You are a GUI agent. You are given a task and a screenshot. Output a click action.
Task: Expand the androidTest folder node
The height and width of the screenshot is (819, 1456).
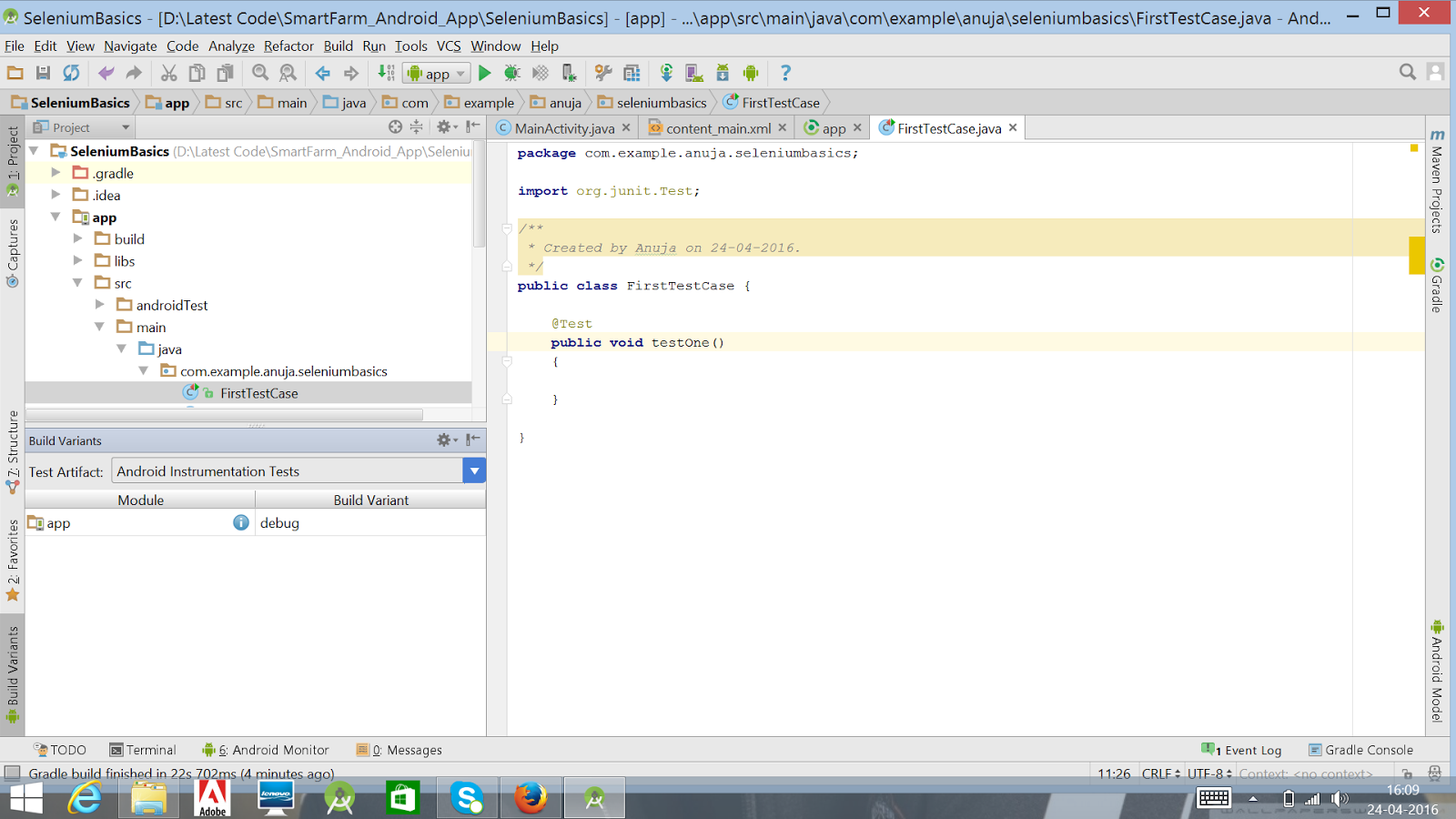[100, 305]
